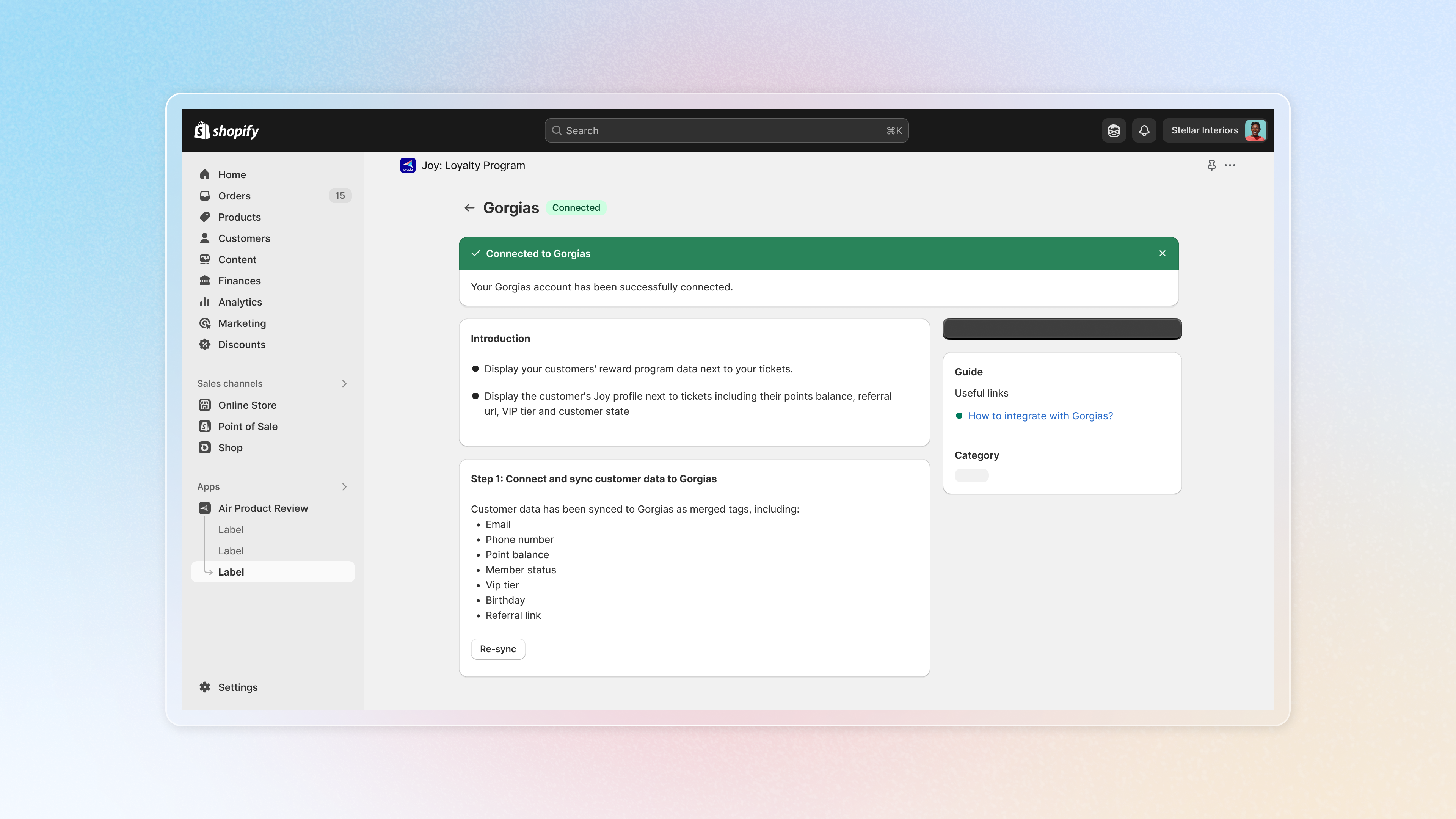Select the Air Product Review app
The height and width of the screenshot is (819, 1456).
(263, 508)
